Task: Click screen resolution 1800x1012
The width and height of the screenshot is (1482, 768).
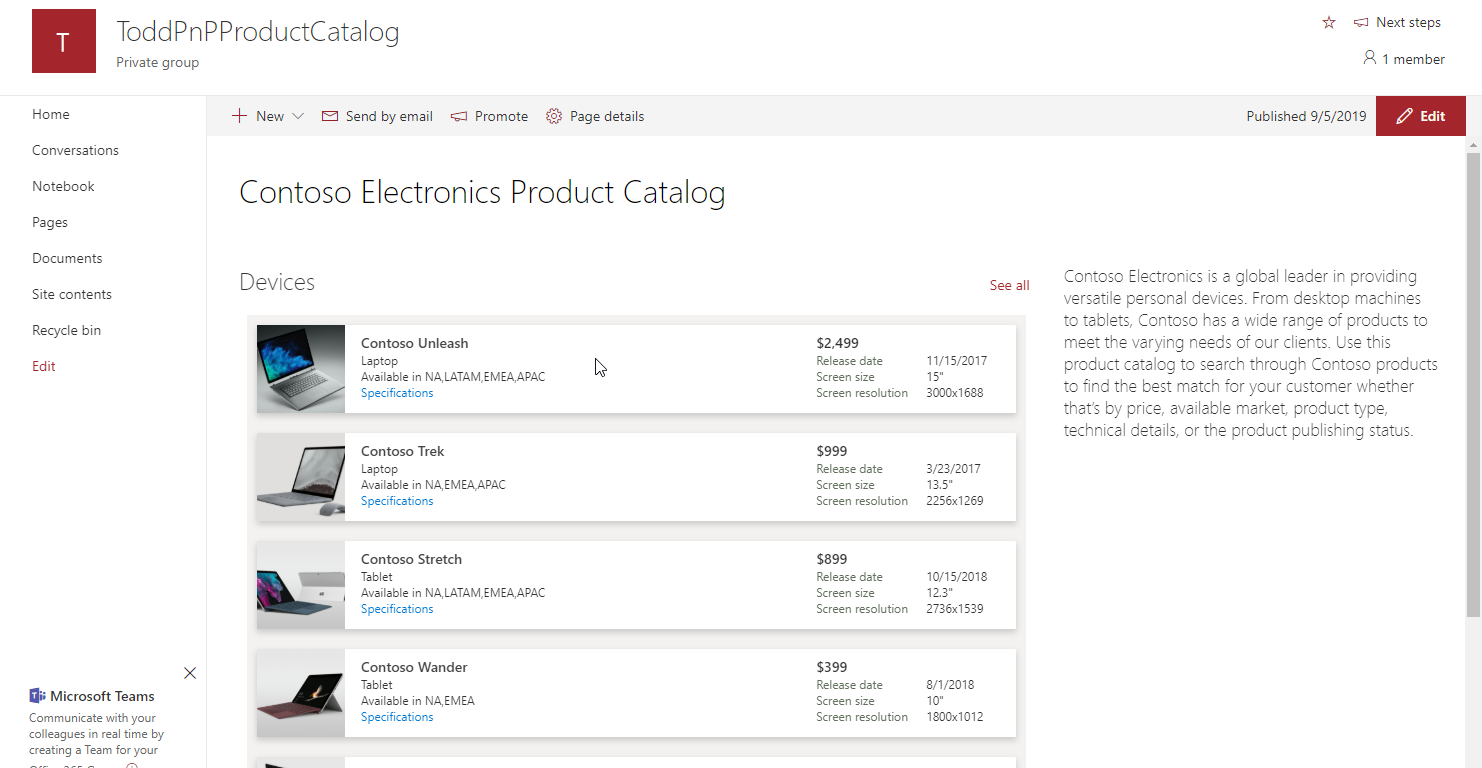Action: coord(955,717)
